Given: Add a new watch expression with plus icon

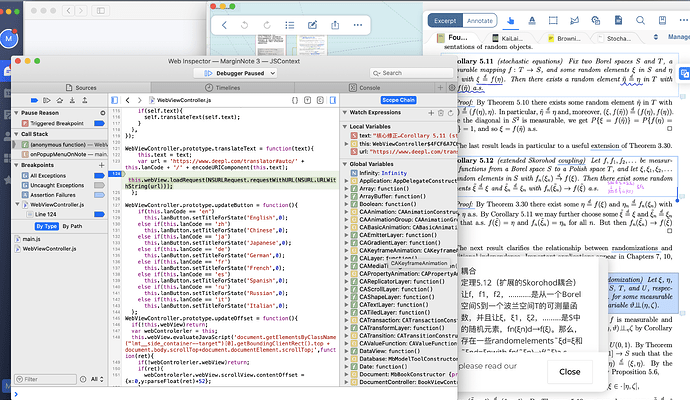Looking at the screenshot, I should (x=431, y=113).
